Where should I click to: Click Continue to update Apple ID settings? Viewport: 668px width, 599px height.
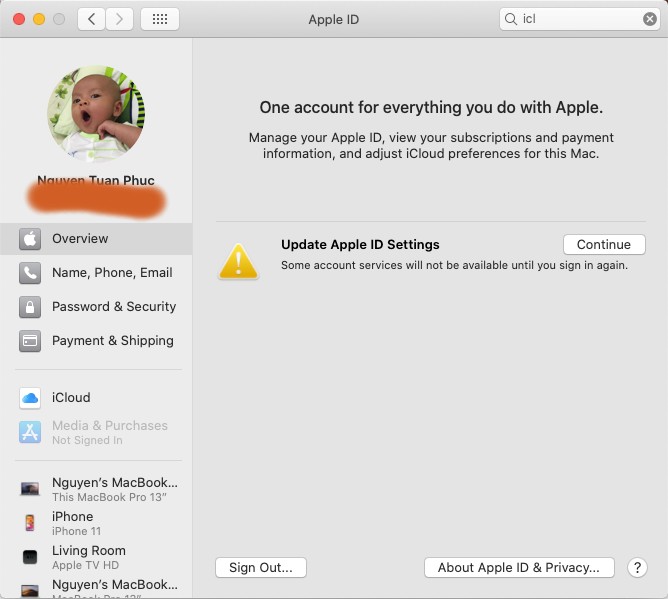pos(604,245)
